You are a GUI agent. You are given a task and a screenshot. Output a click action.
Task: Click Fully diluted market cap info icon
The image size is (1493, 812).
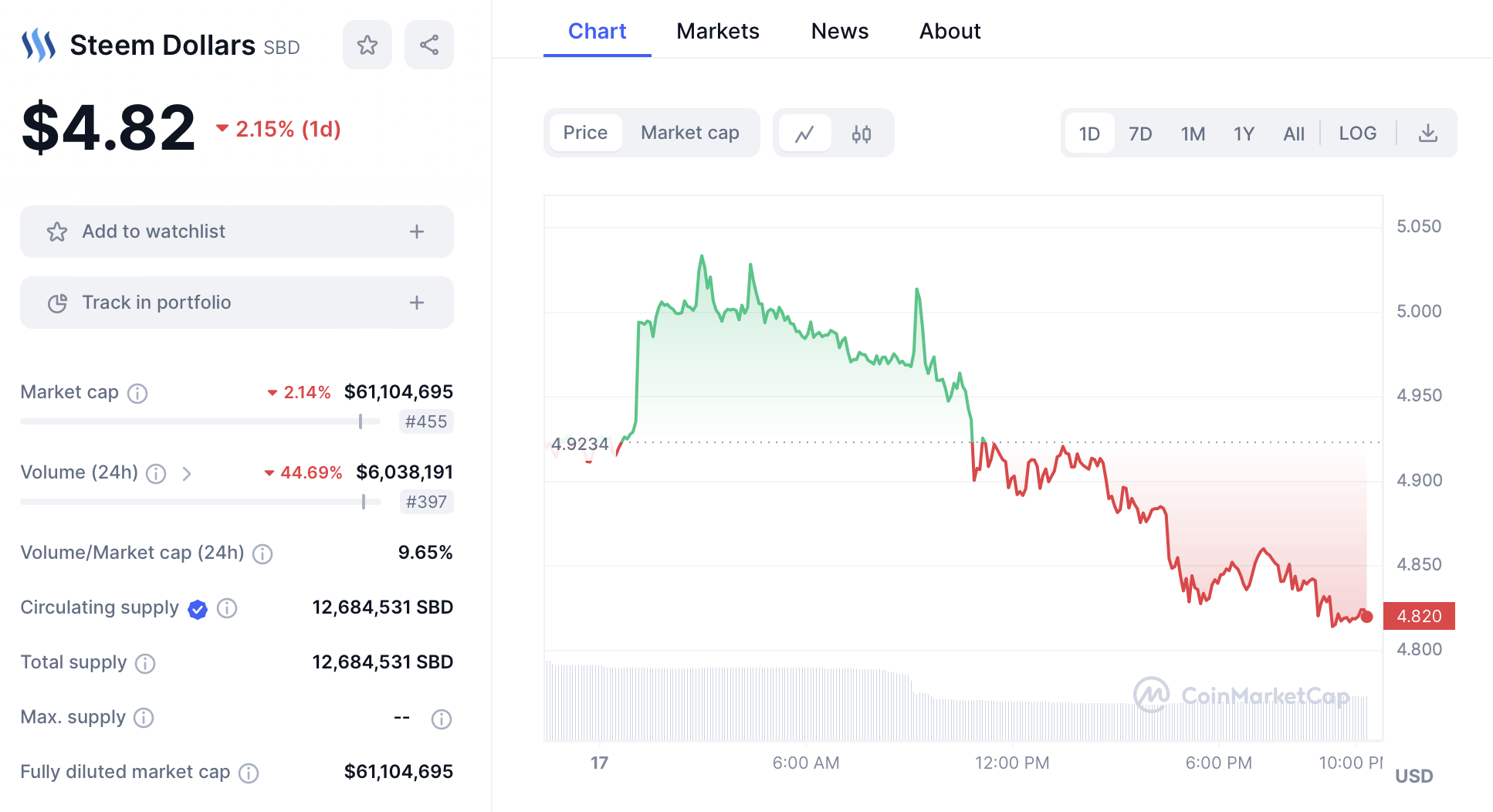(249, 773)
